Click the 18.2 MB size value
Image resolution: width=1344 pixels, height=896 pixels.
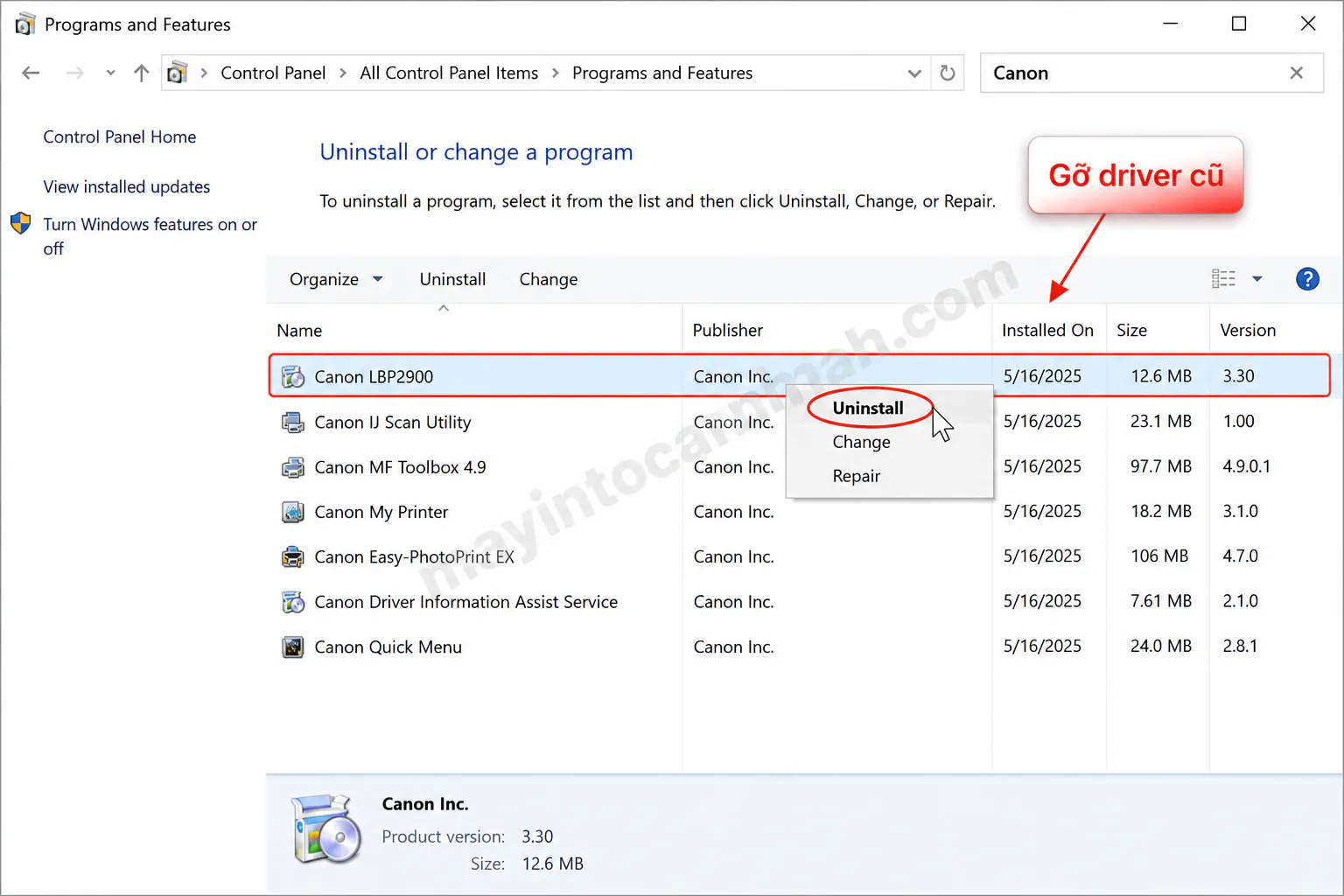coord(1160,511)
